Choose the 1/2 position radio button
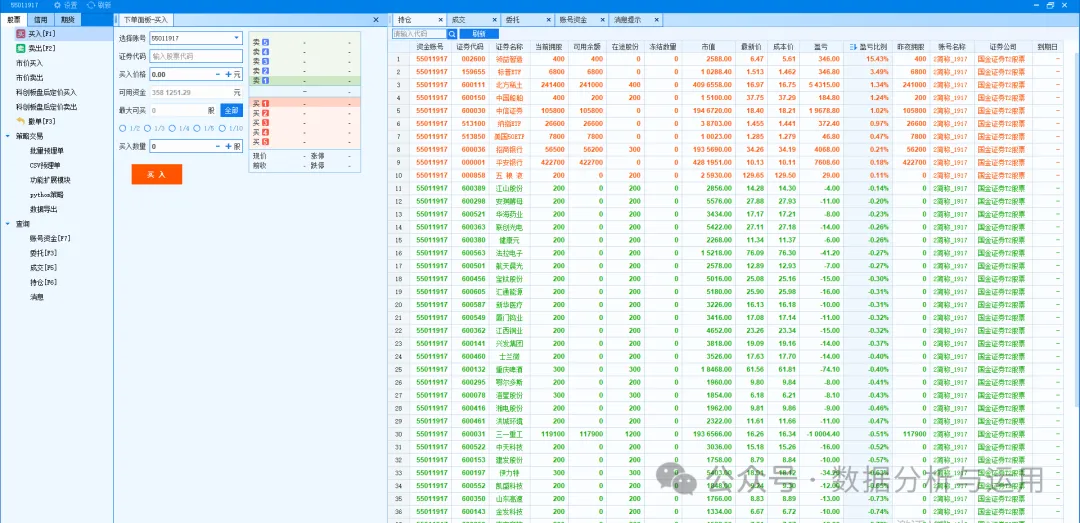The width and height of the screenshot is (1080, 523). click(x=123, y=128)
